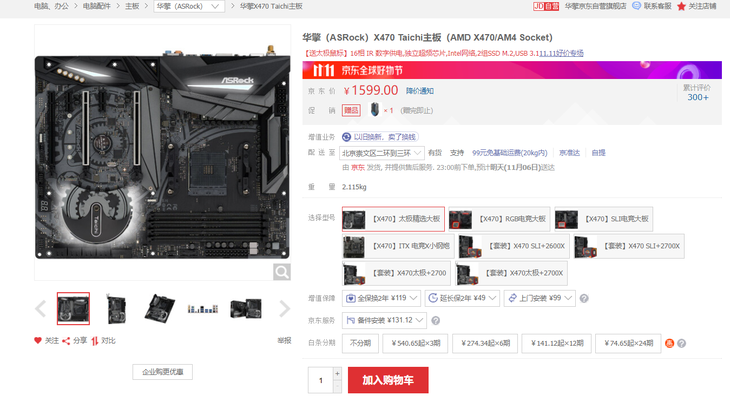Image resolution: width=730 pixels, height=402 pixels.
Task: Open the 11.11好价专场 link
Action: (561, 53)
